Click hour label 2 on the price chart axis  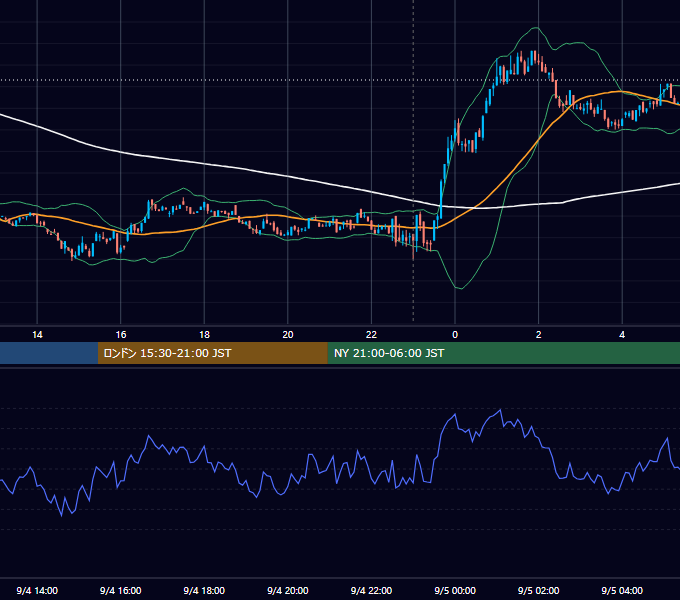(539, 334)
